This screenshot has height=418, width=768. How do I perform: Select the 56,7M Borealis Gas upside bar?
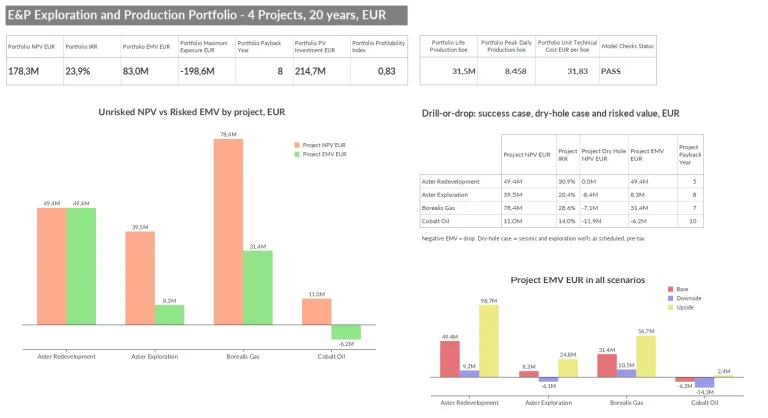(x=646, y=356)
